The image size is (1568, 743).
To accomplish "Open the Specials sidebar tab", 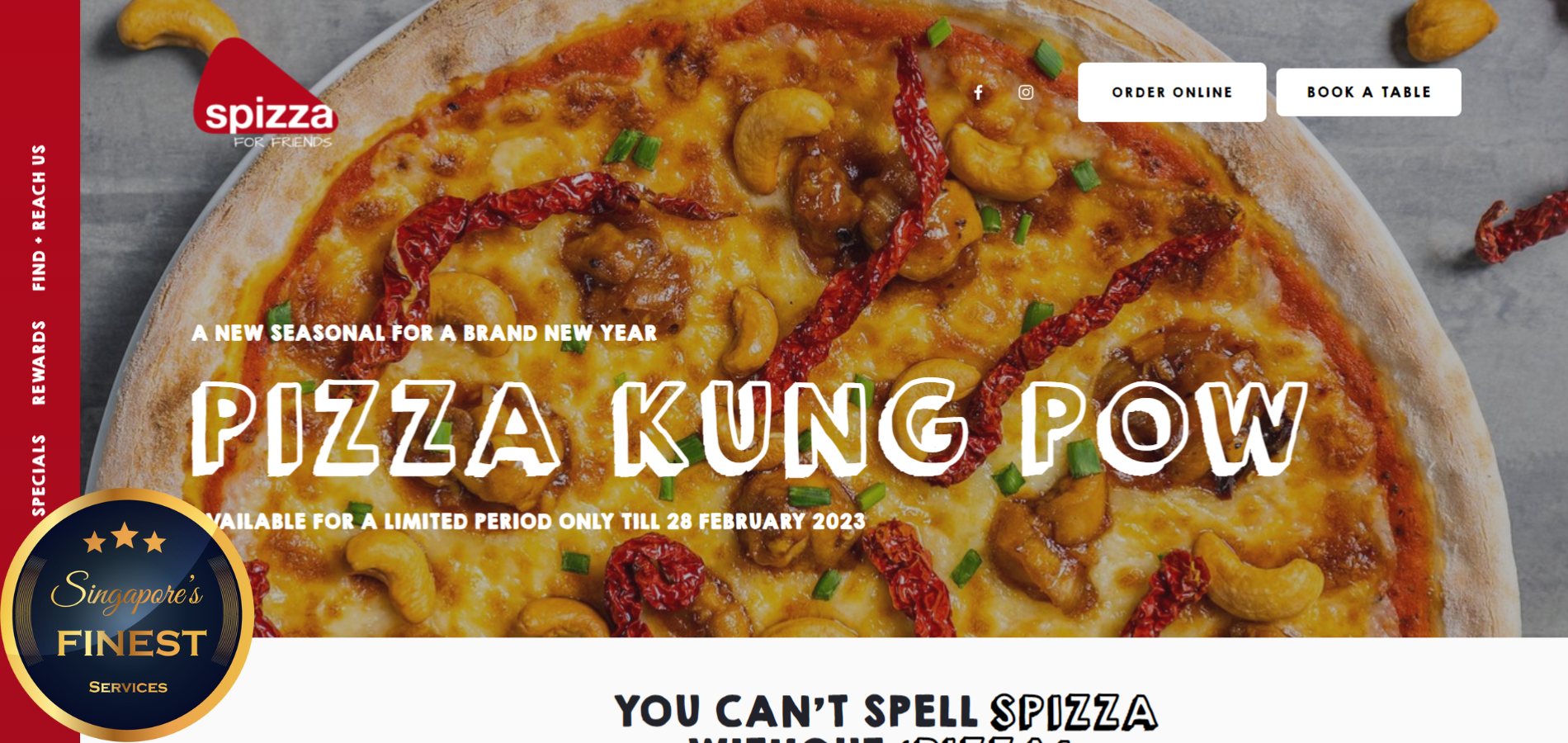I will click(39, 475).
